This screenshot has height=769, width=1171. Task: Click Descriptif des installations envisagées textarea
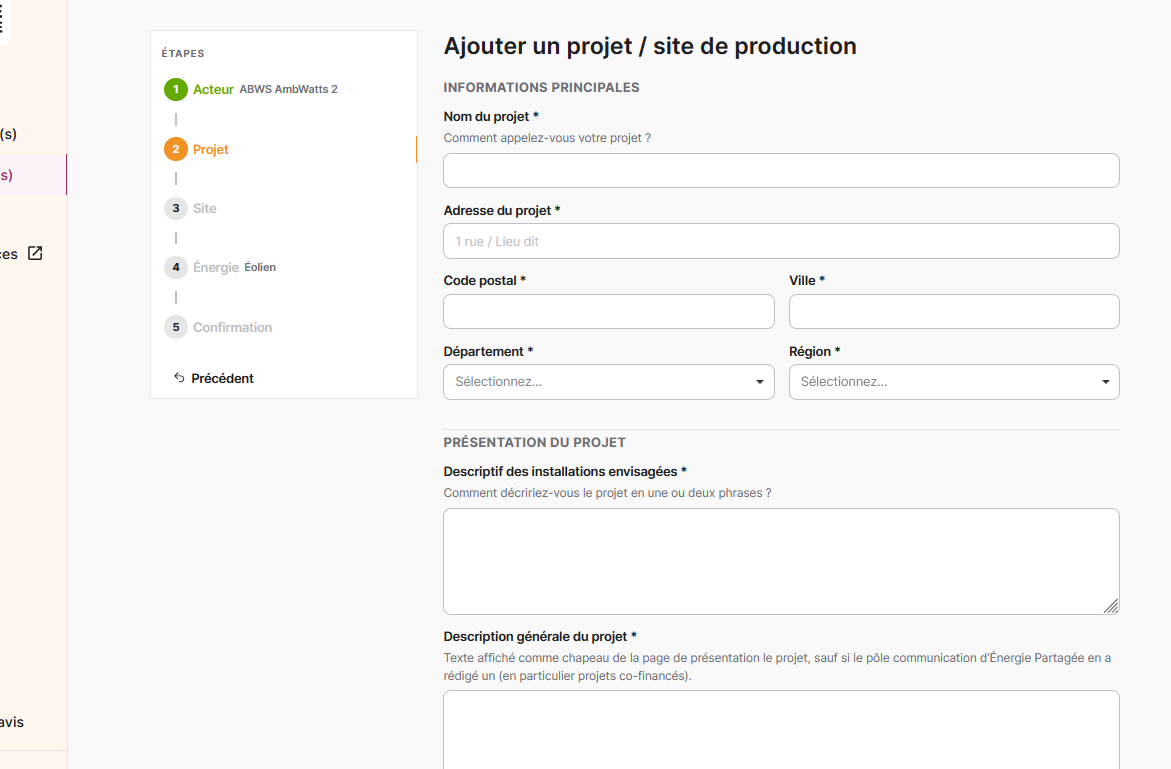click(x=781, y=561)
